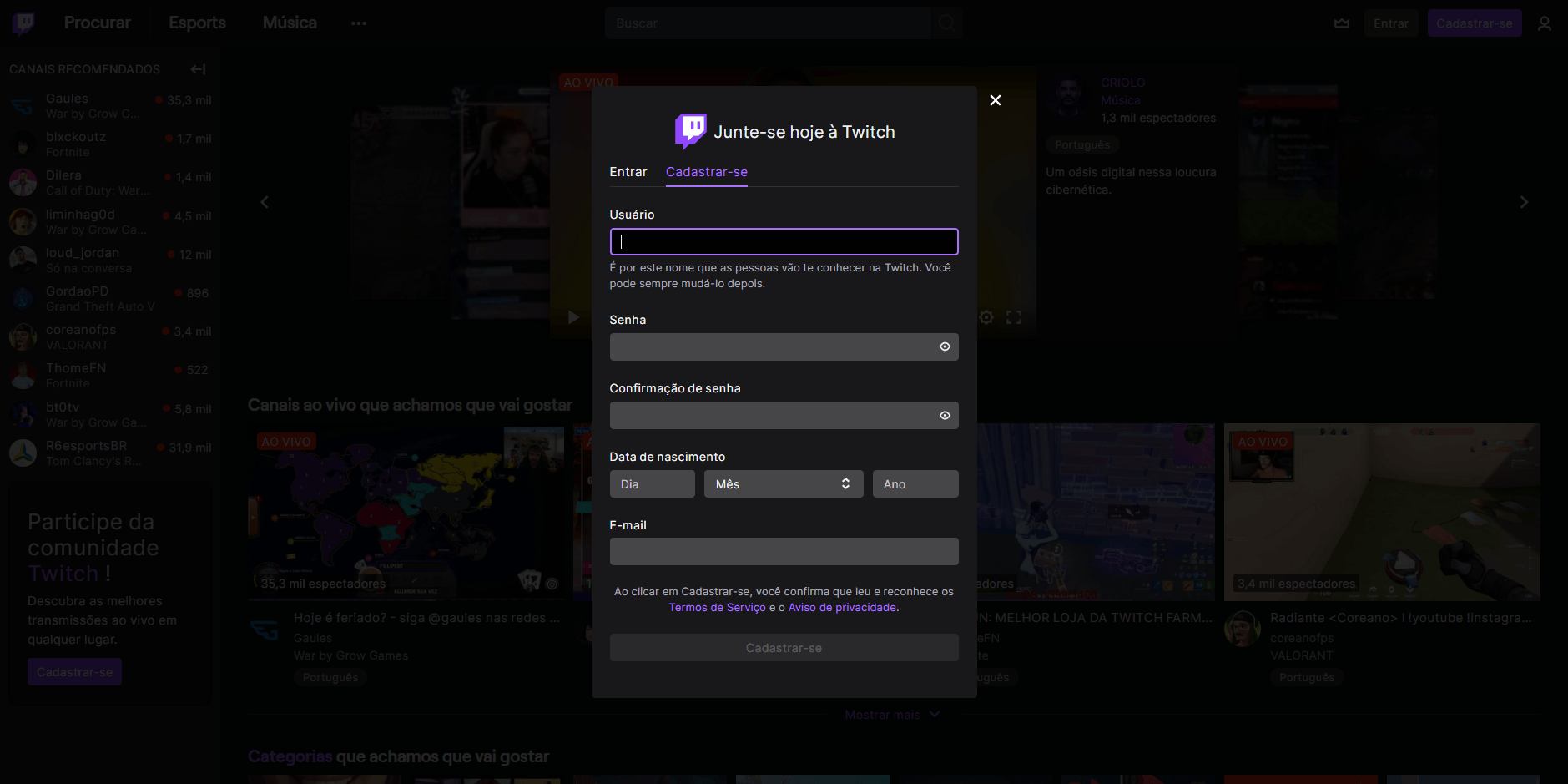Click the Prime crown loot icon

pos(1342,23)
